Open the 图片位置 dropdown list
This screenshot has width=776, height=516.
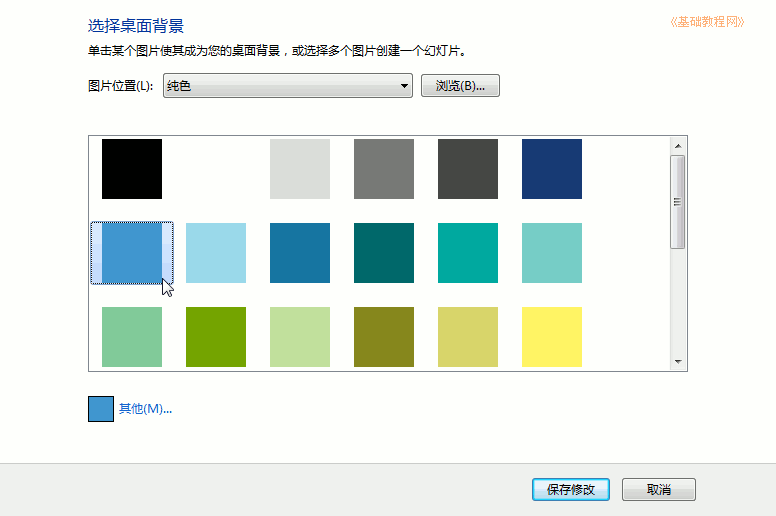tap(288, 86)
